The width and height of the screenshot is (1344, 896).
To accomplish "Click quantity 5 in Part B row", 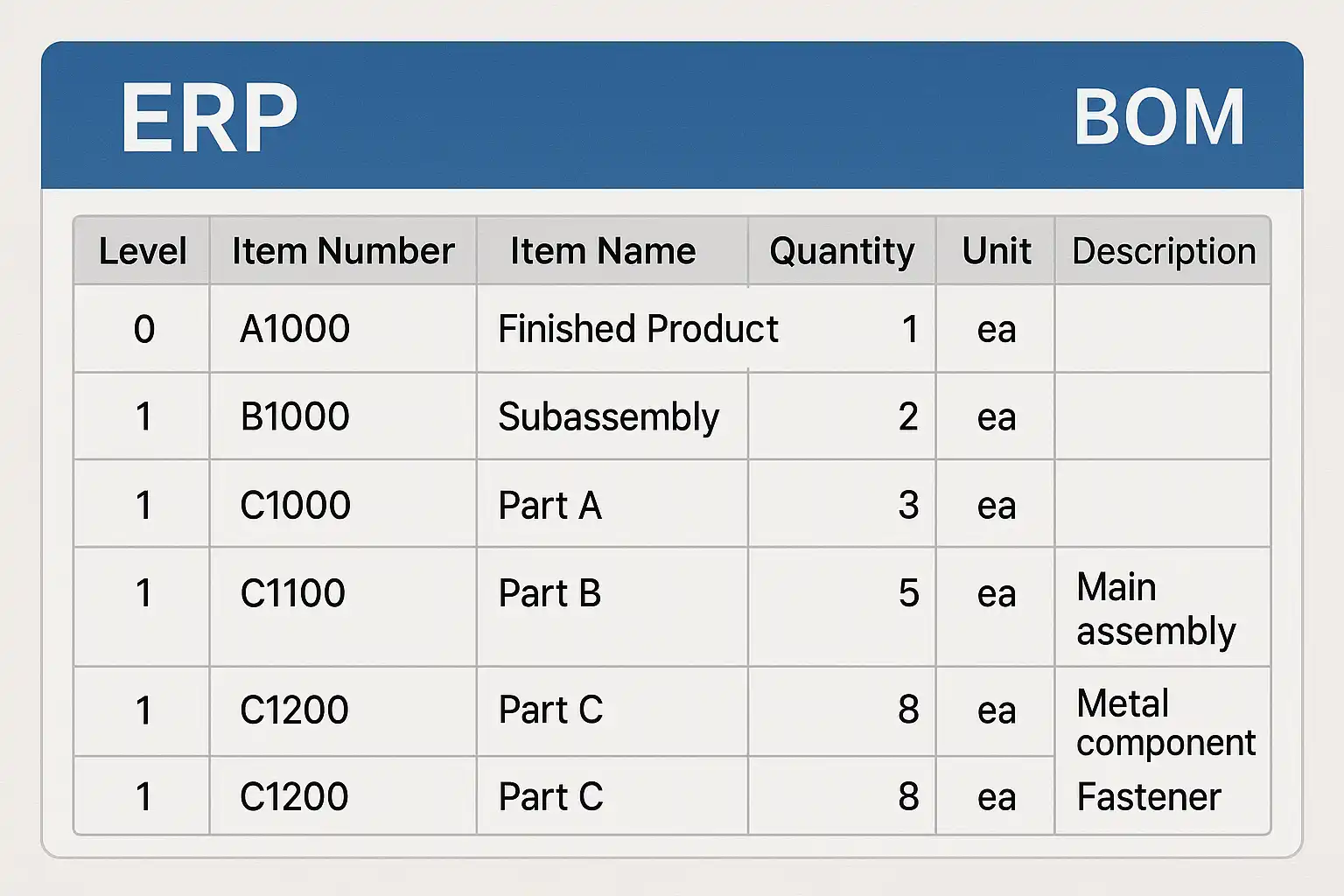I will pos(908,593).
